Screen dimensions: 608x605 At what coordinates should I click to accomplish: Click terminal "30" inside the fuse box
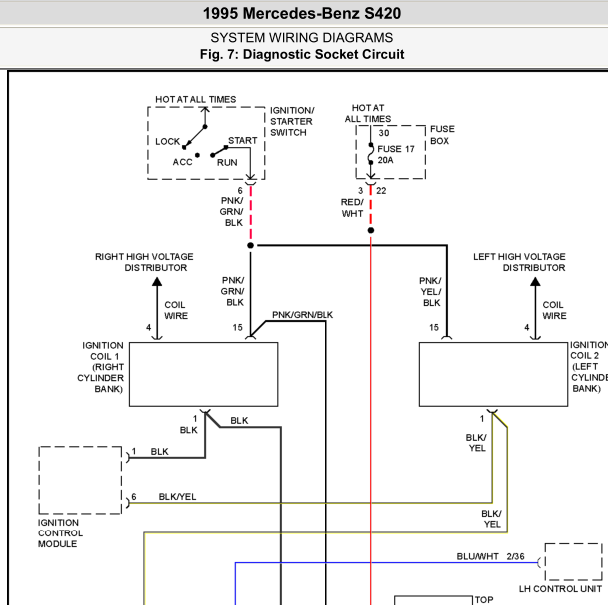pyautogui.click(x=384, y=133)
